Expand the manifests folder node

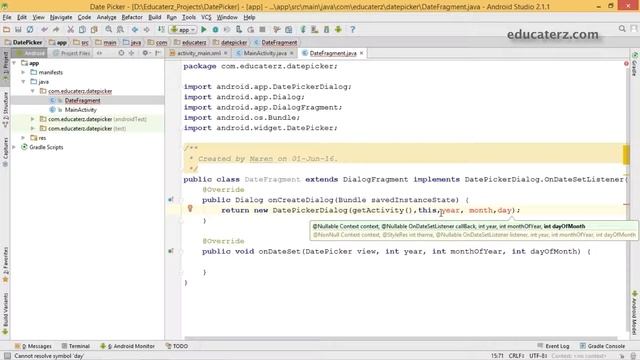pos(23,72)
